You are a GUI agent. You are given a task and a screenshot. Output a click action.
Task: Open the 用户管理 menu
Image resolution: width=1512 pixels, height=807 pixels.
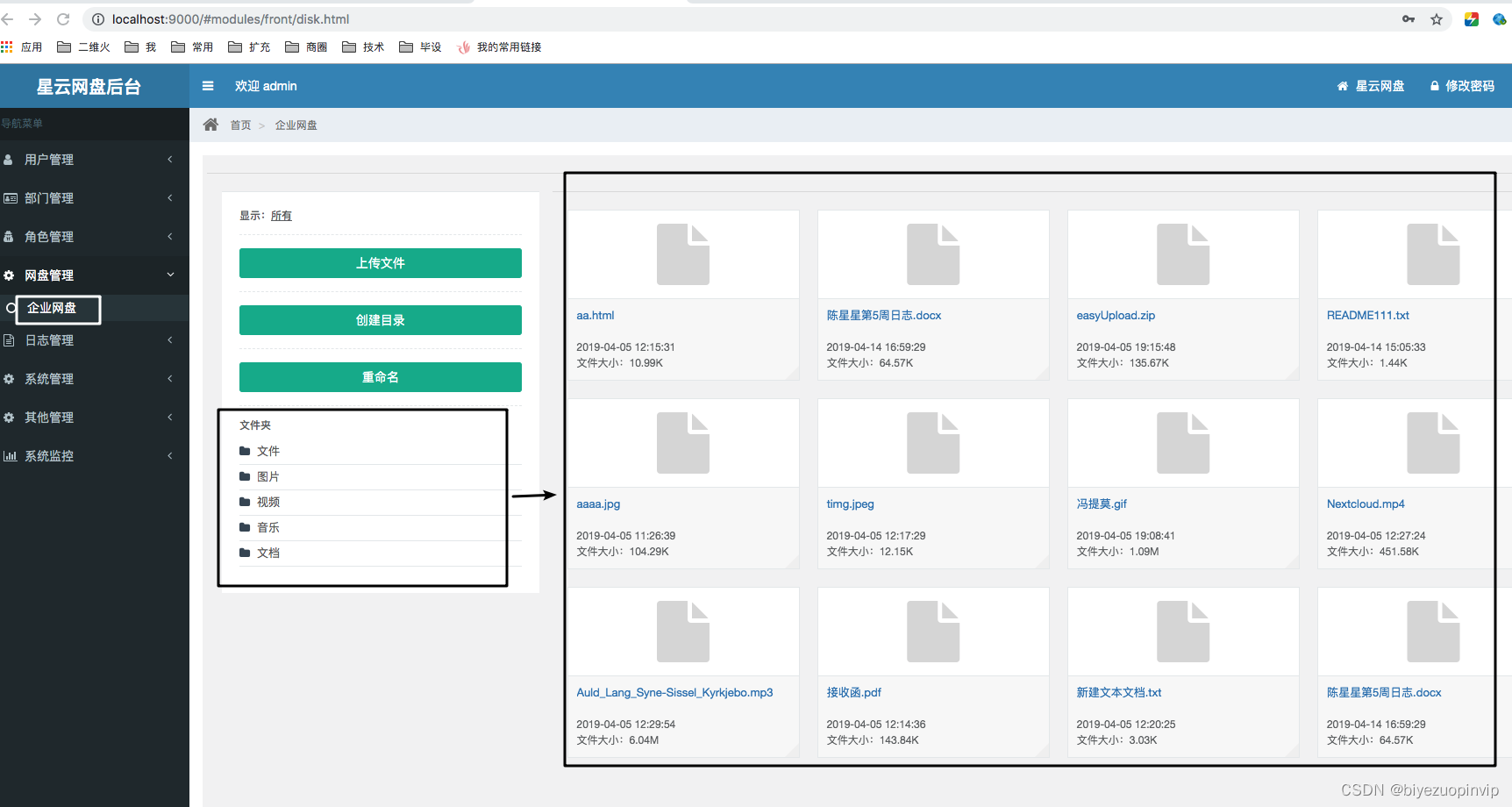[95, 160]
